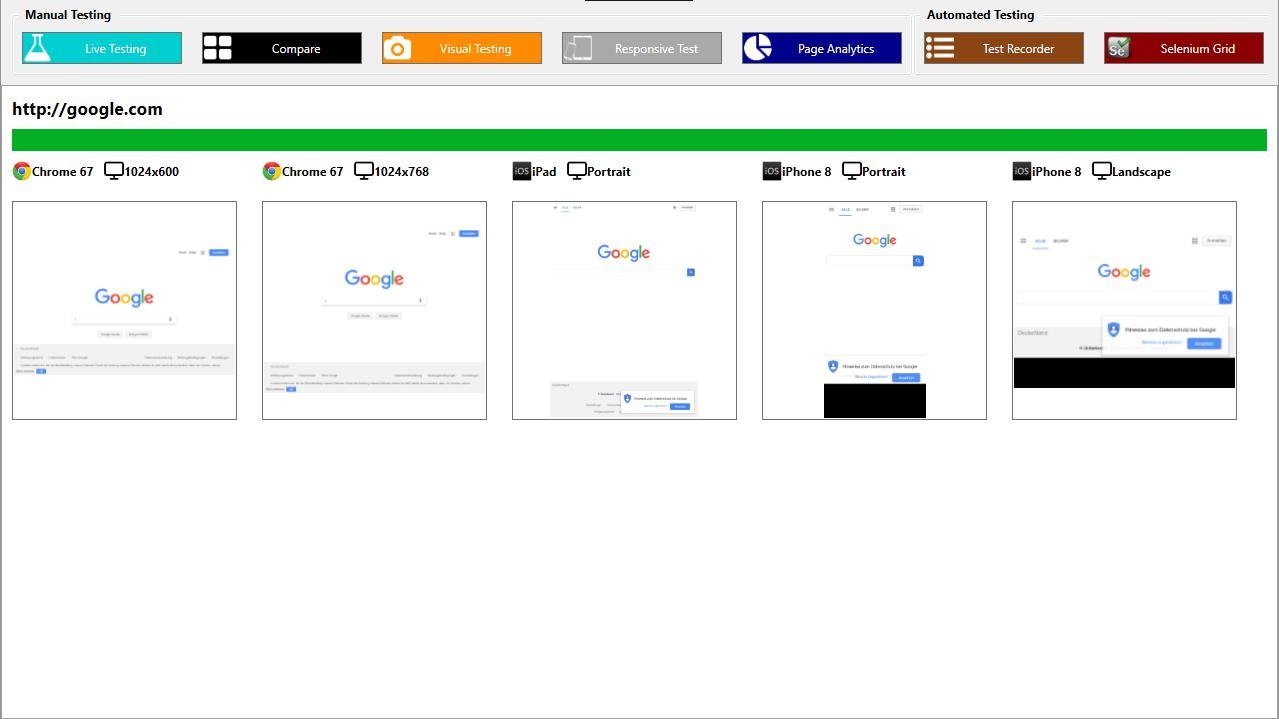1279x719 pixels.
Task: Click the iOS icon next to iPad
Action: (x=521, y=171)
